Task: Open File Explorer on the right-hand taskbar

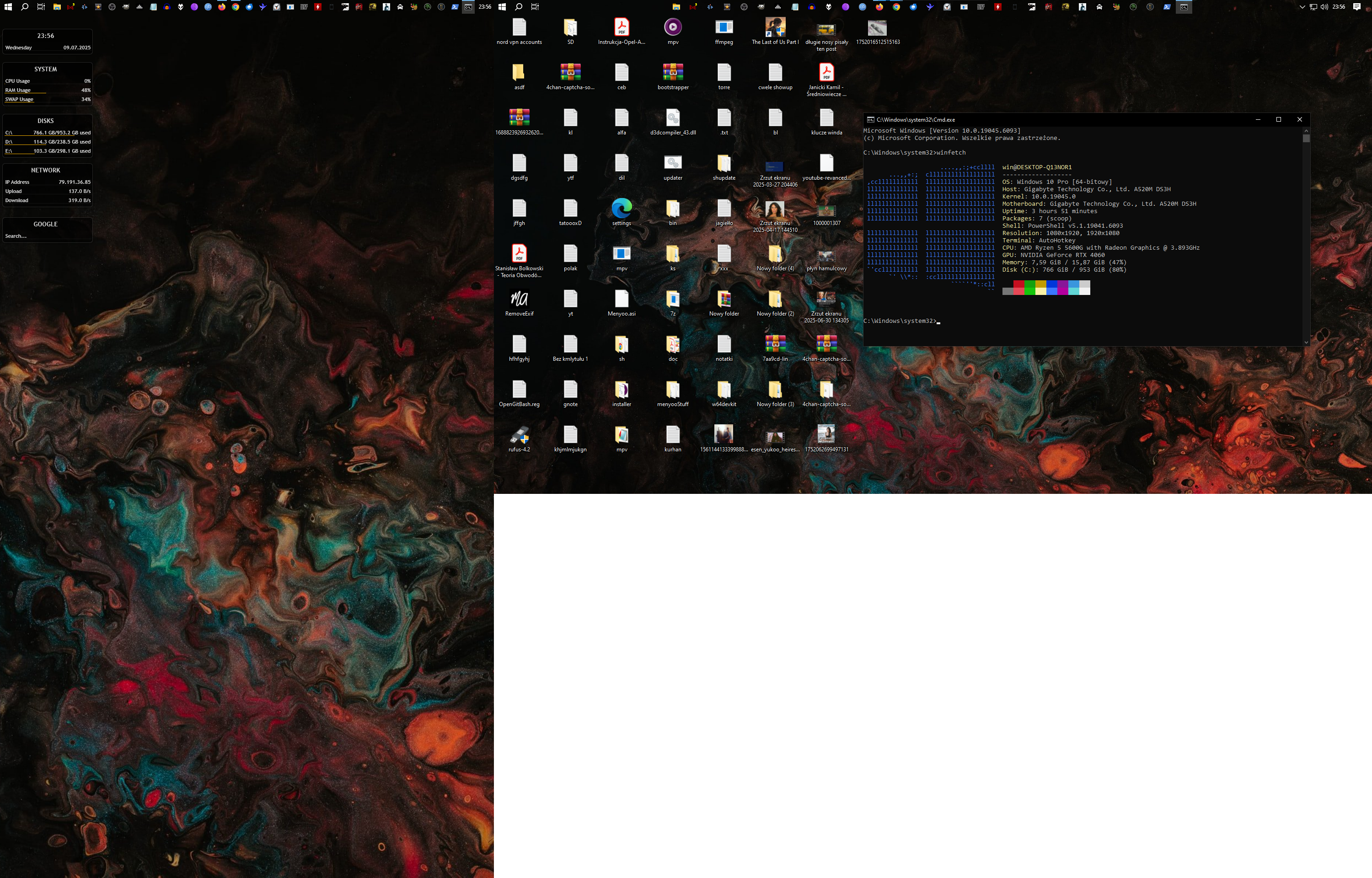Action: pos(676,7)
